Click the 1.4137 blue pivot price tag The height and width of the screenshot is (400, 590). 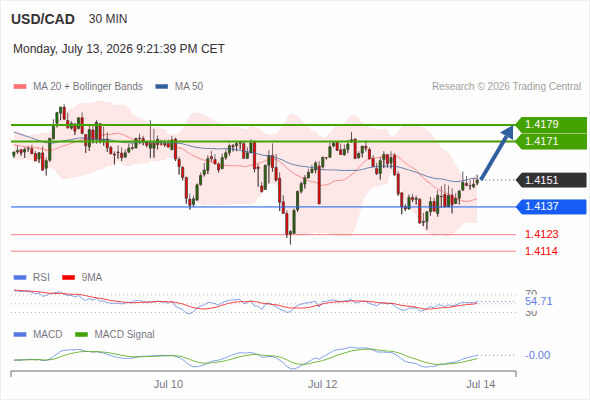[551, 207]
